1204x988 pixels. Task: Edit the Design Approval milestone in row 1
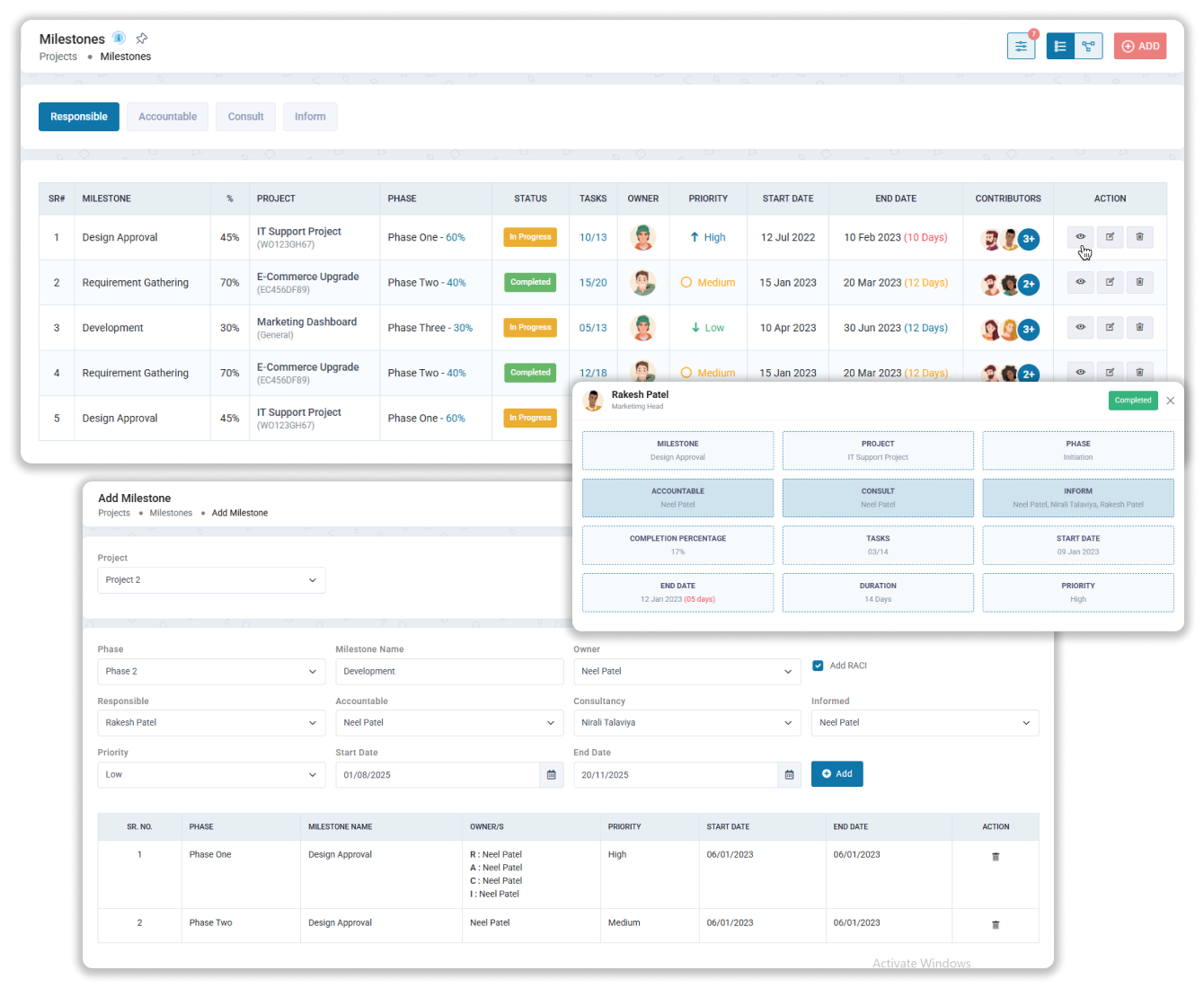pyautogui.click(x=1110, y=237)
